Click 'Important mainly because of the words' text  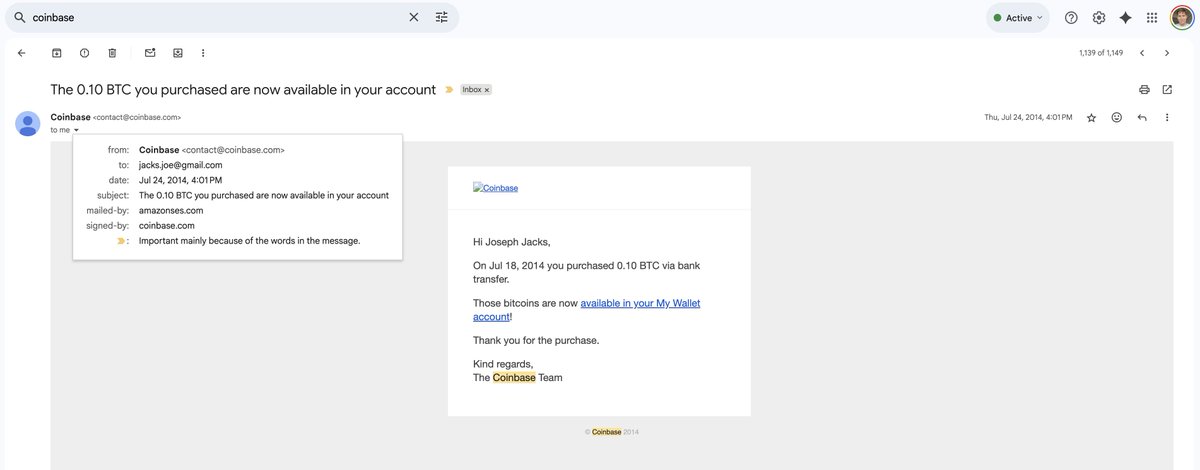pos(249,241)
